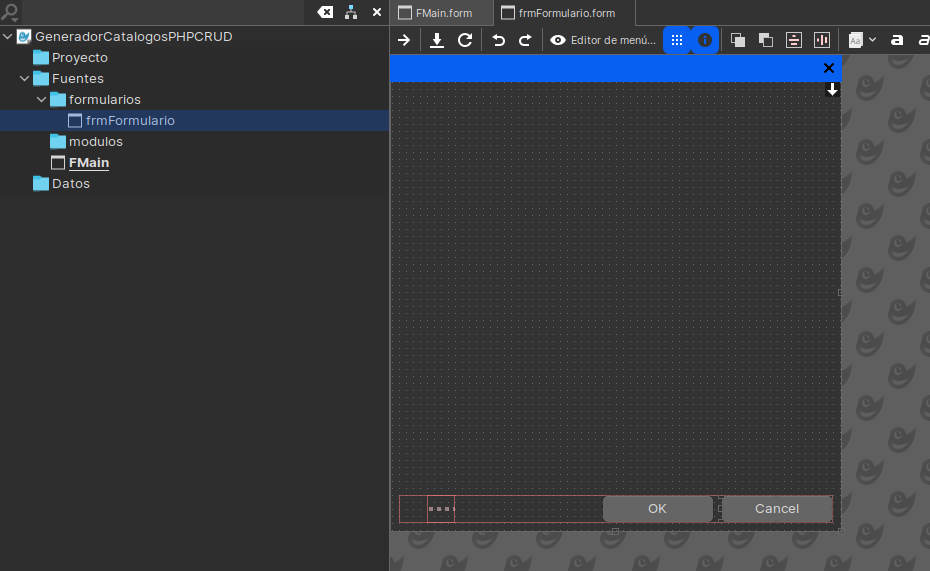930x571 pixels.
Task: Toggle the form grid display button
Action: [x=677, y=40]
